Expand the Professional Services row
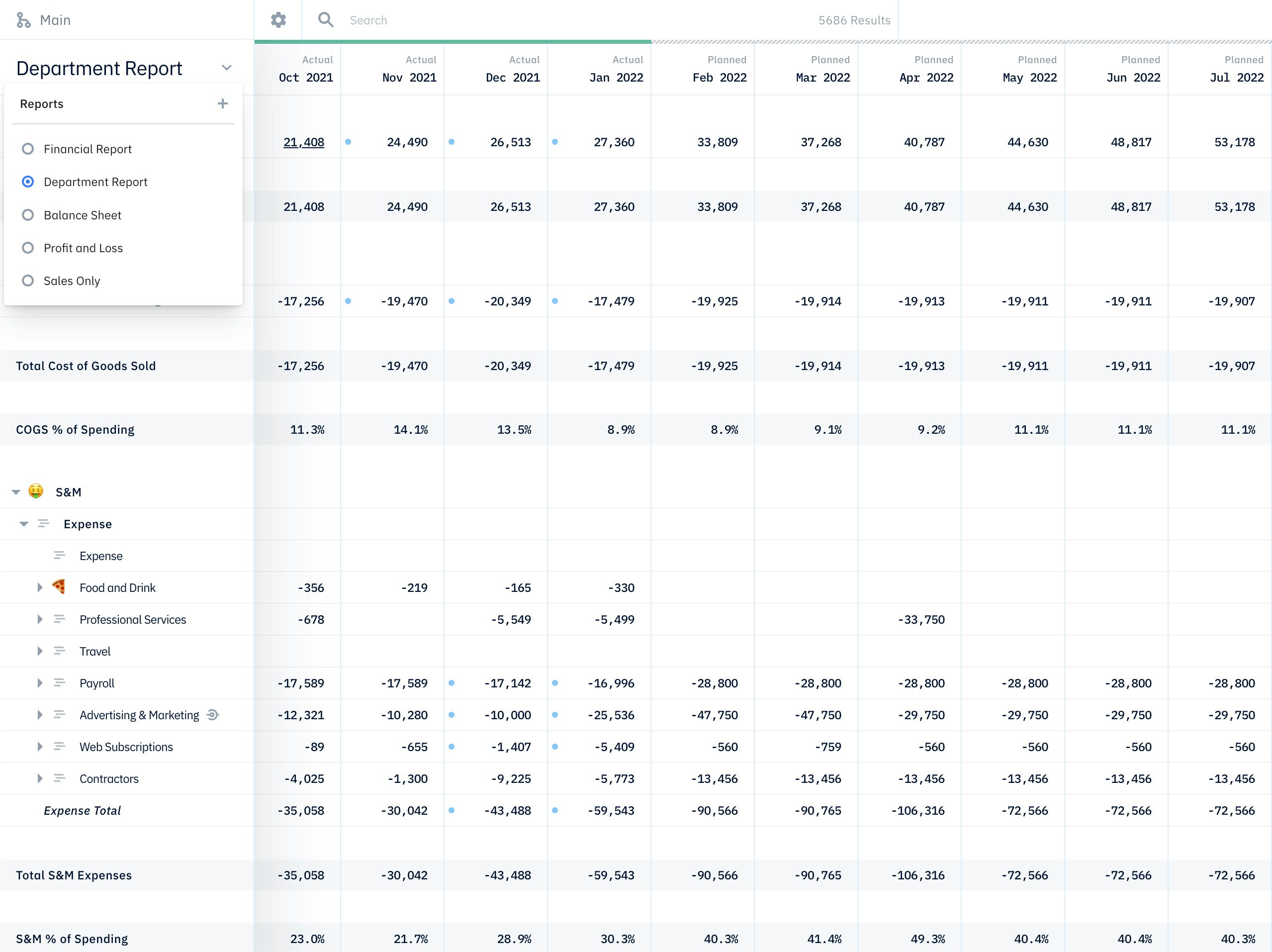This screenshot has width=1272, height=952. 40,620
